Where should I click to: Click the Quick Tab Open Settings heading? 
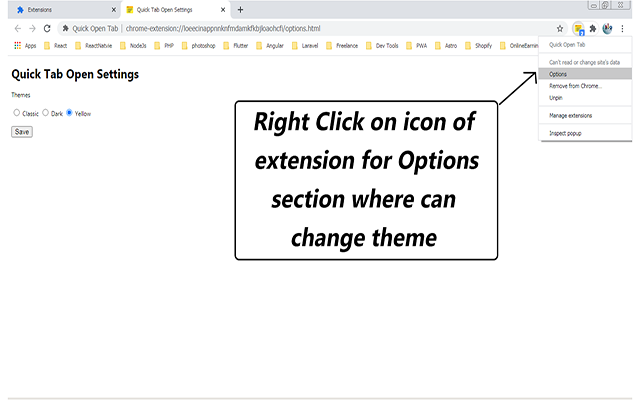coord(75,74)
